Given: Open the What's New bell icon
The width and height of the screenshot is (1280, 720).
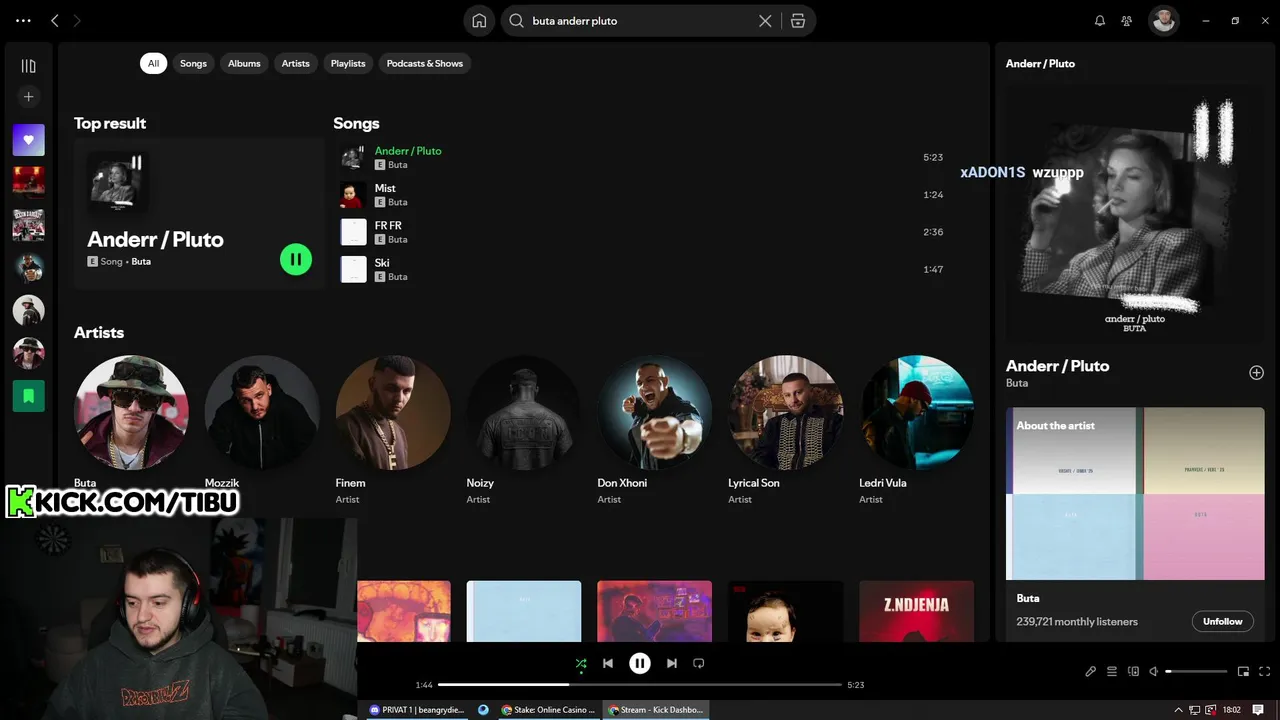Looking at the screenshot, I should 1100,21.
